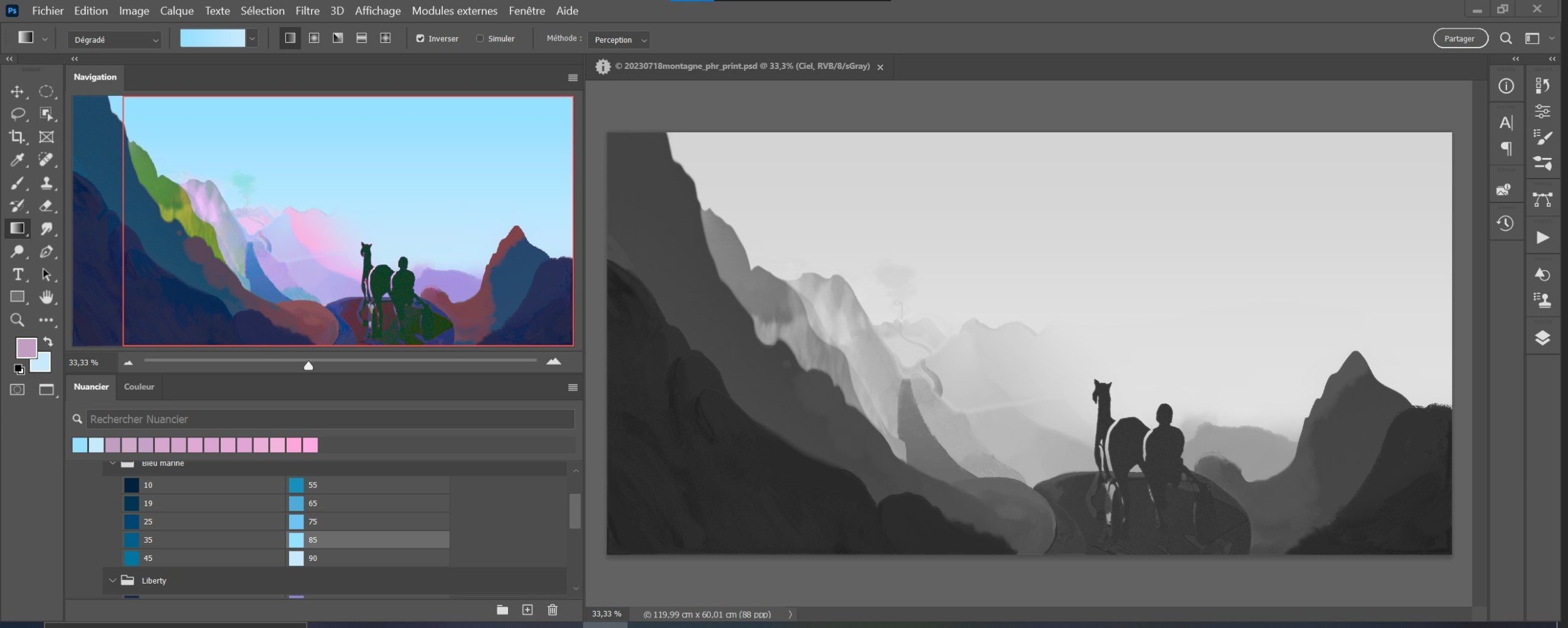Pick the Bleu marine 85 swatch
The image size is (1568, 628).
(297, 540)
